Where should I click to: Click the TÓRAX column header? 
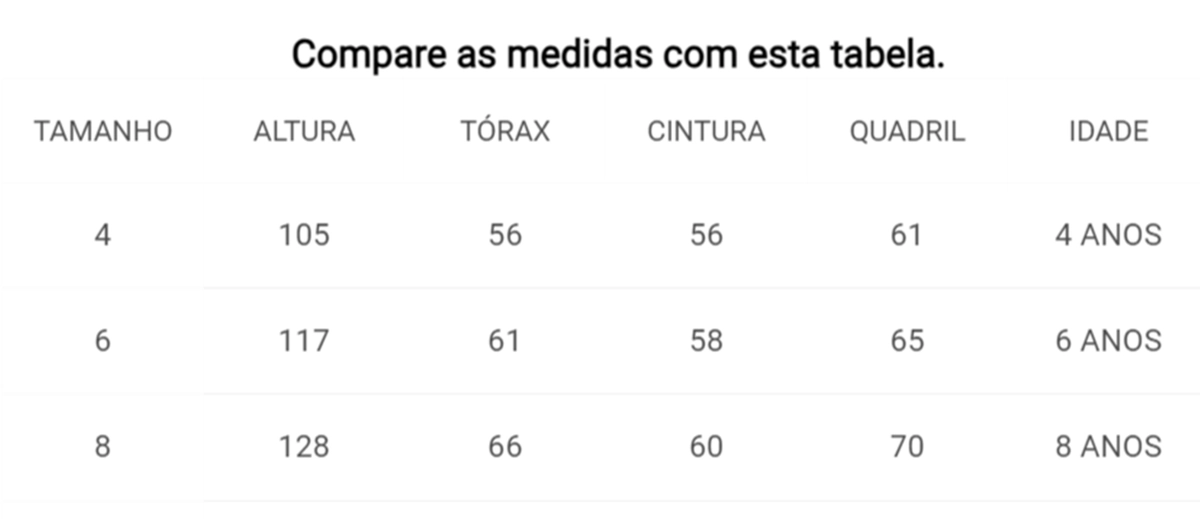(x=505, y=130)
